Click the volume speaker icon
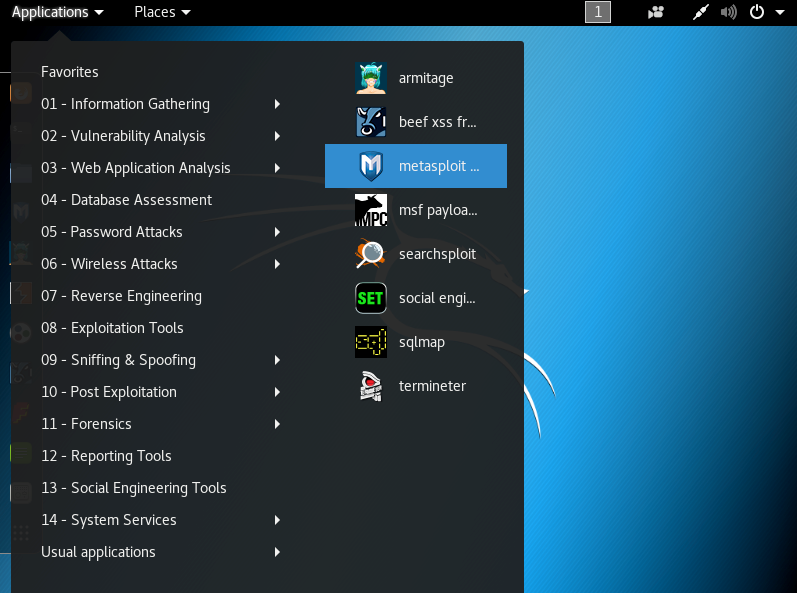 pos(728,12)
